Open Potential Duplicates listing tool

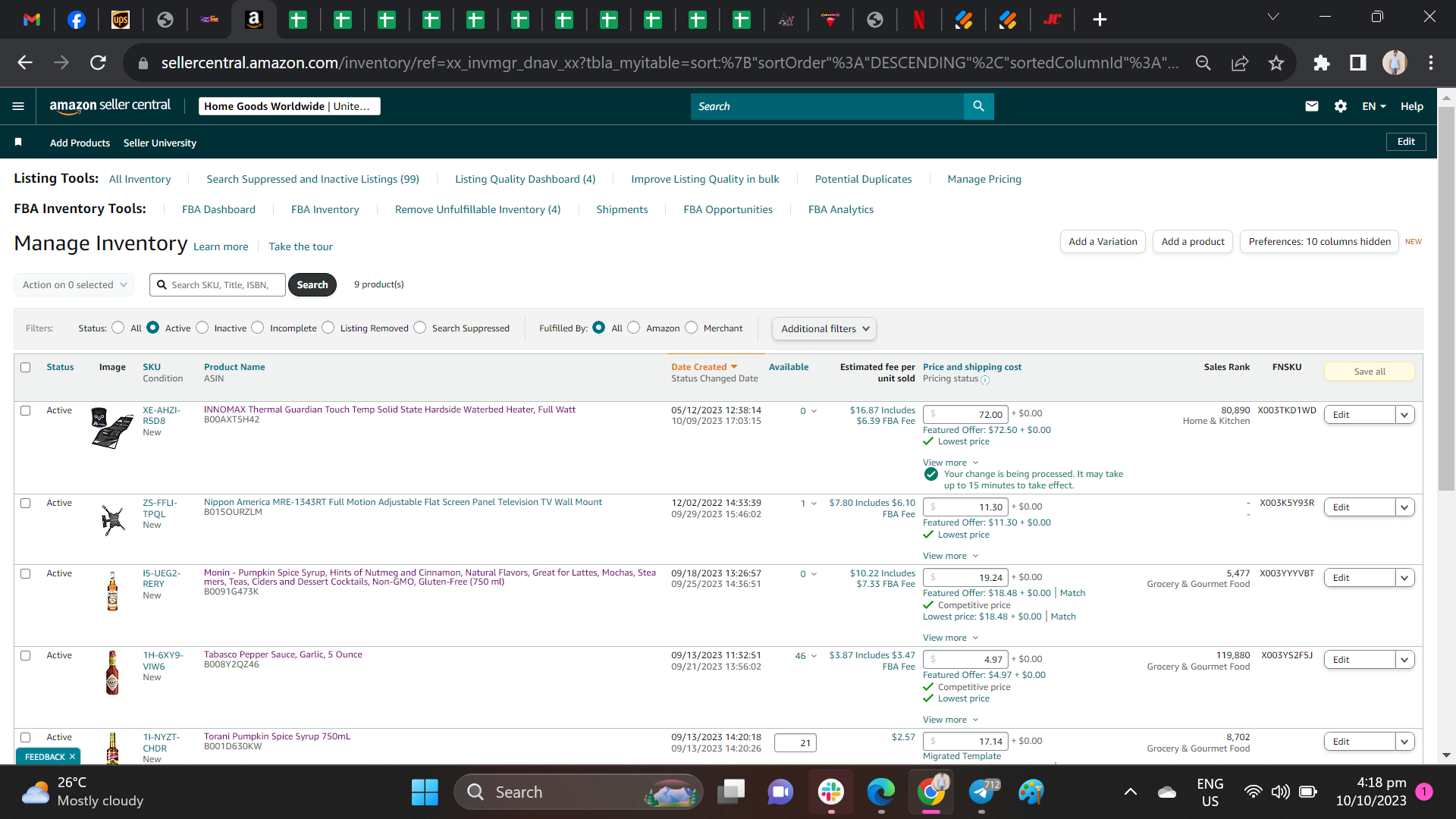point(863,180)
